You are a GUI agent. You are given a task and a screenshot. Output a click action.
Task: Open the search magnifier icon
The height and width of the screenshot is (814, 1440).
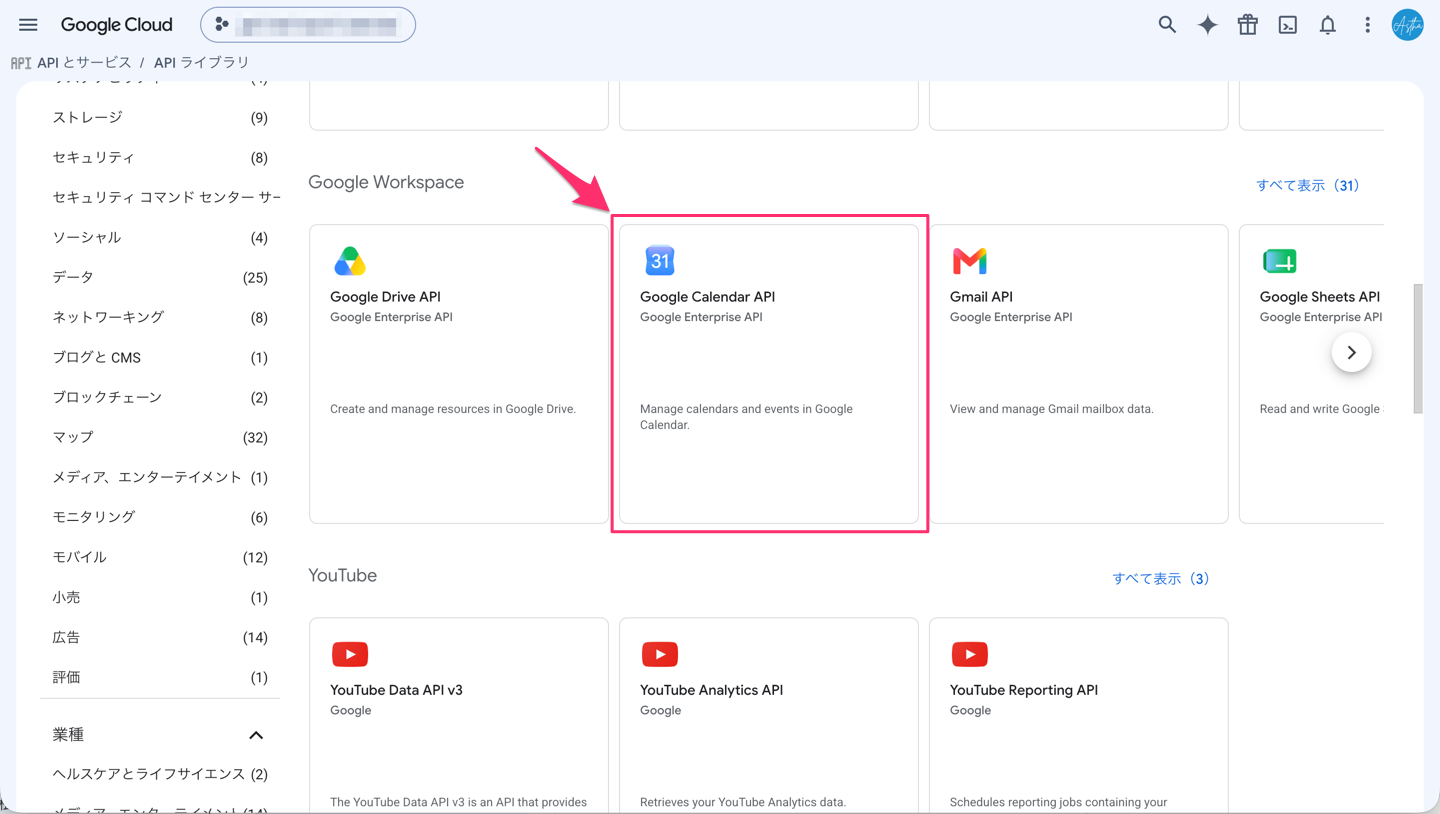click(1167, 25)
